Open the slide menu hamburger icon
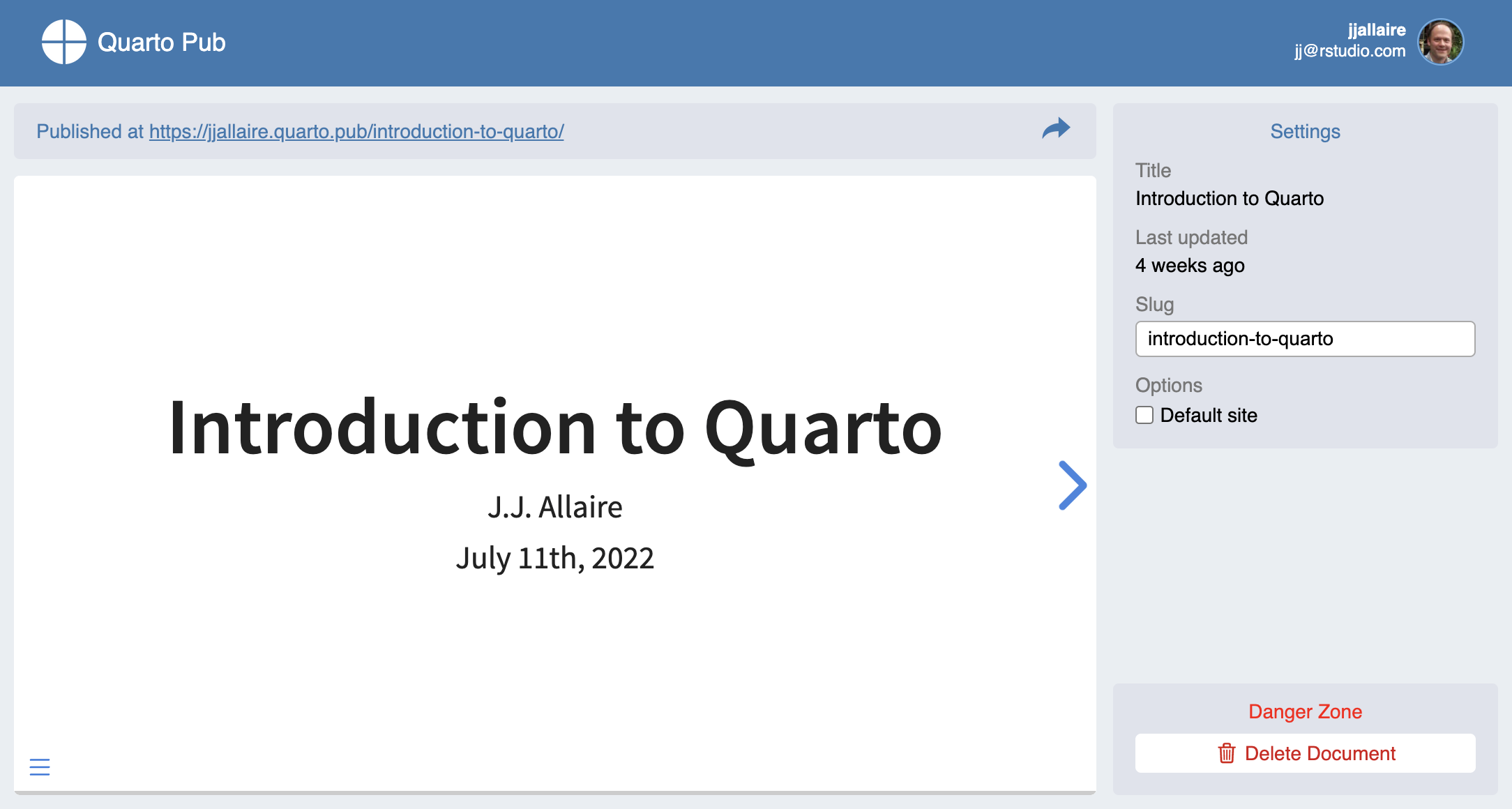 point(40,767)
